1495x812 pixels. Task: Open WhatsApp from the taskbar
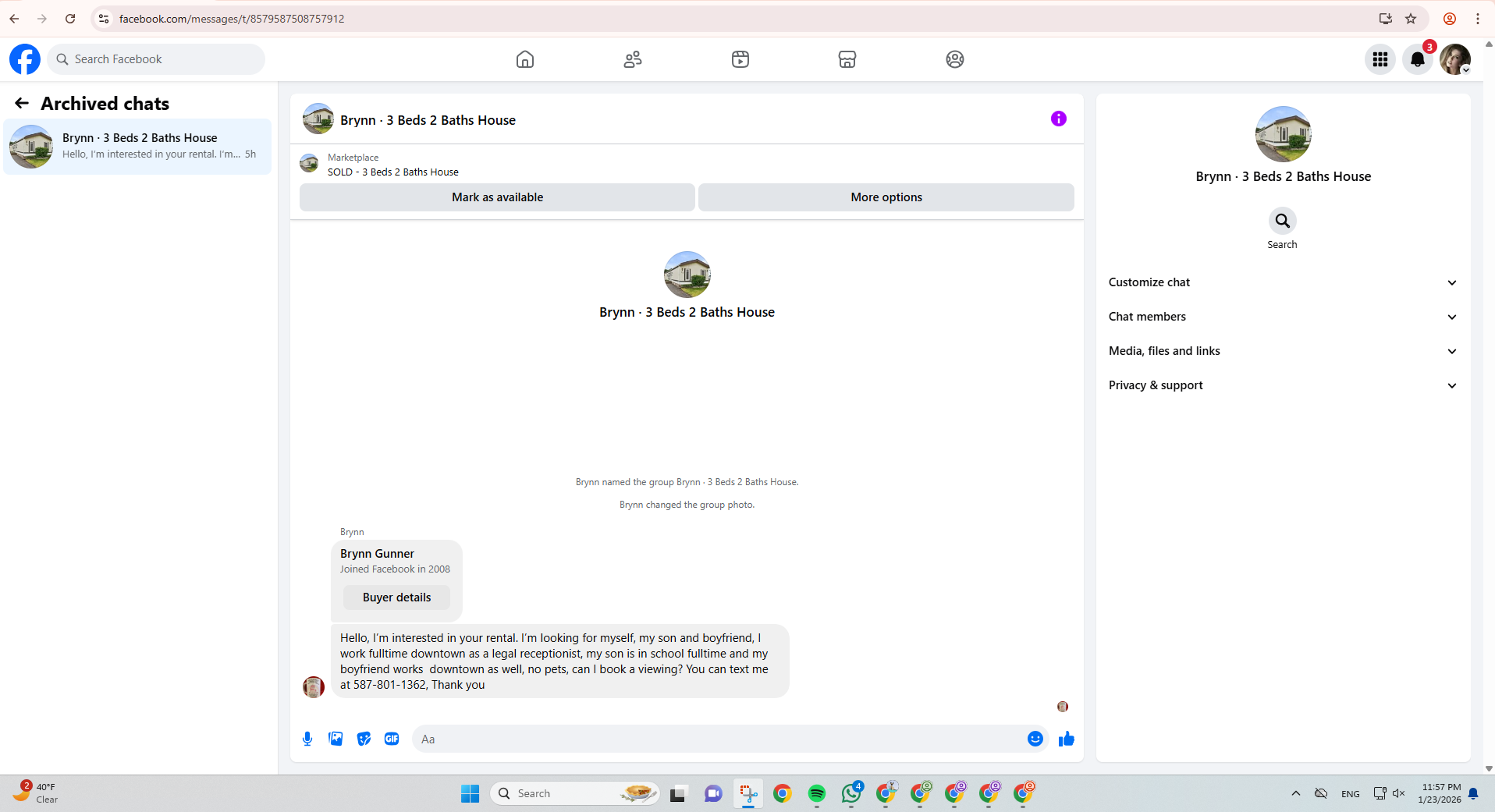coord(851,793)
